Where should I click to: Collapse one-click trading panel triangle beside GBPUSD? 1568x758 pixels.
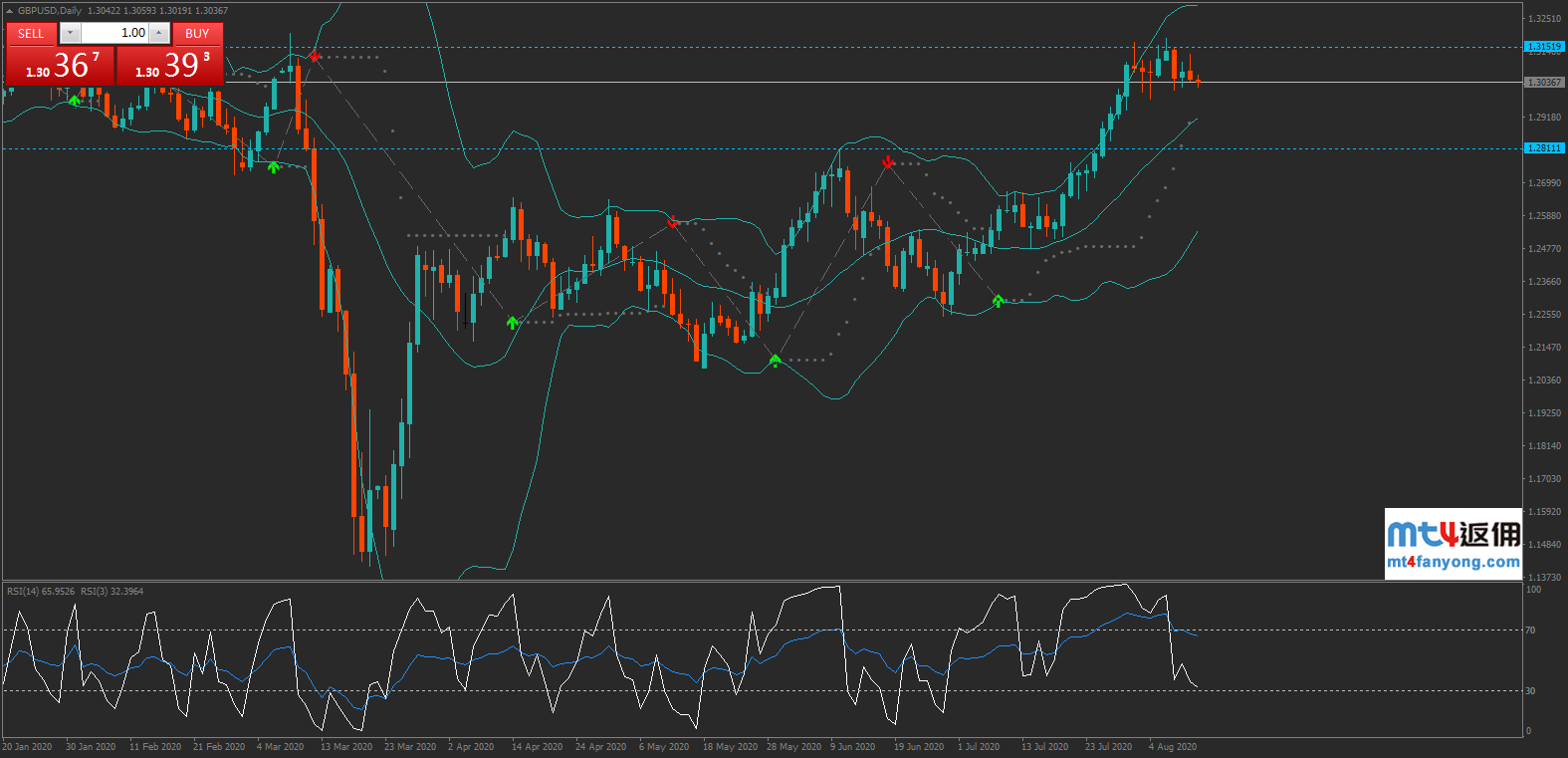click(9, 11)
